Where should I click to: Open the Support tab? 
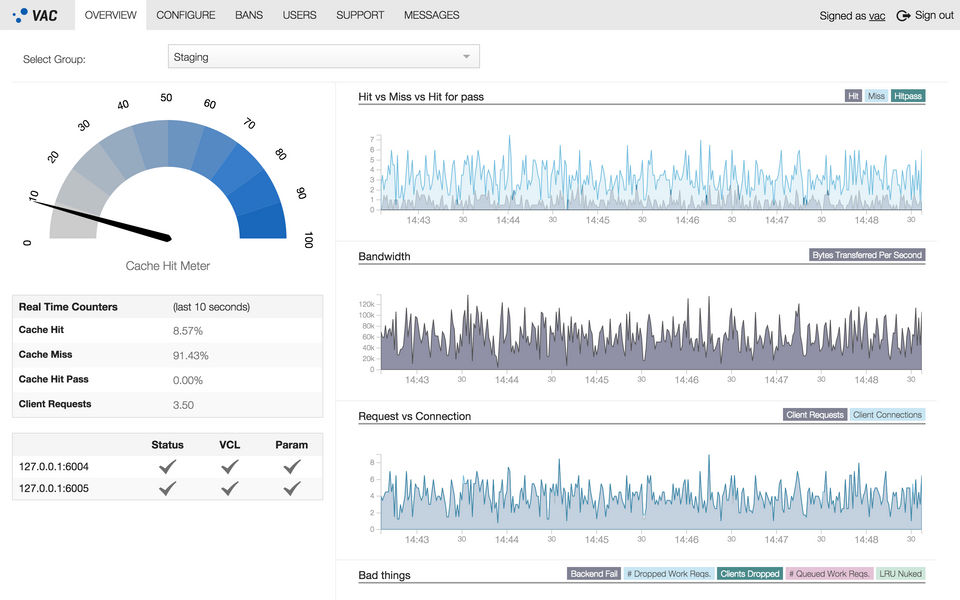(x=360, y=15)
